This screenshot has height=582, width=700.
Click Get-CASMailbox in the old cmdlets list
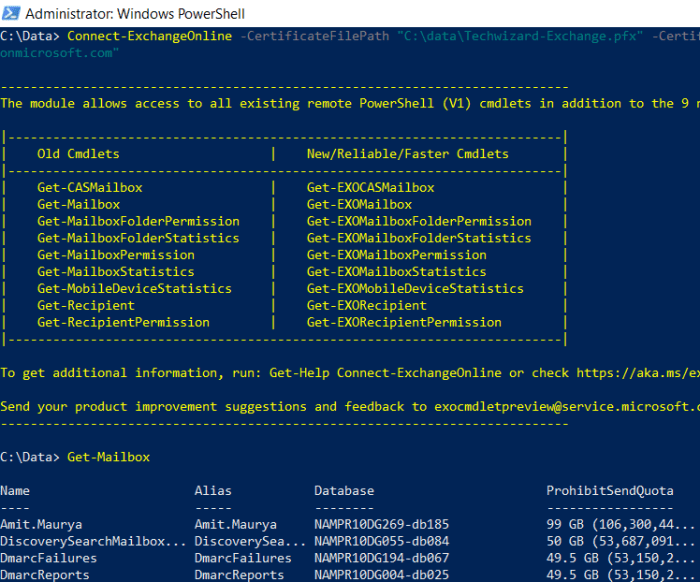[x=90, y=187]
